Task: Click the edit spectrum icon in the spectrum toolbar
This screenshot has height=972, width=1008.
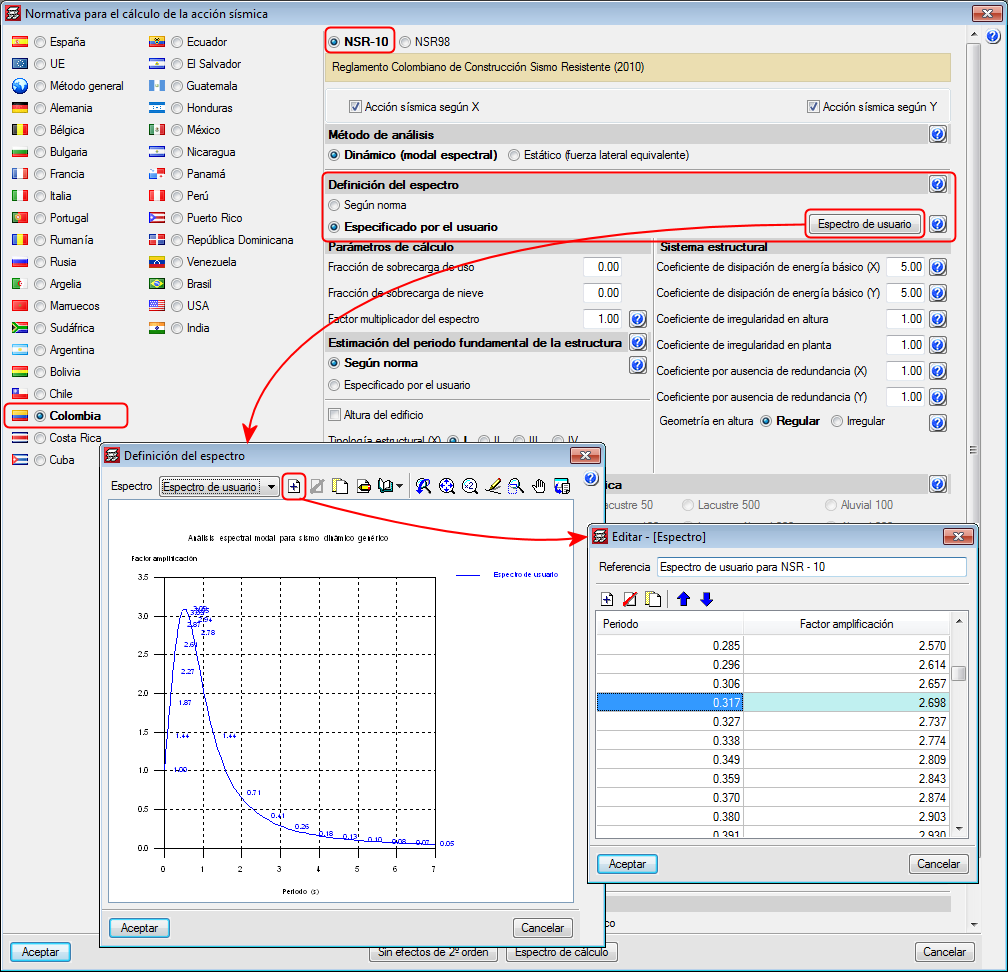Action: pyautogui.click(x=317, y=487)
